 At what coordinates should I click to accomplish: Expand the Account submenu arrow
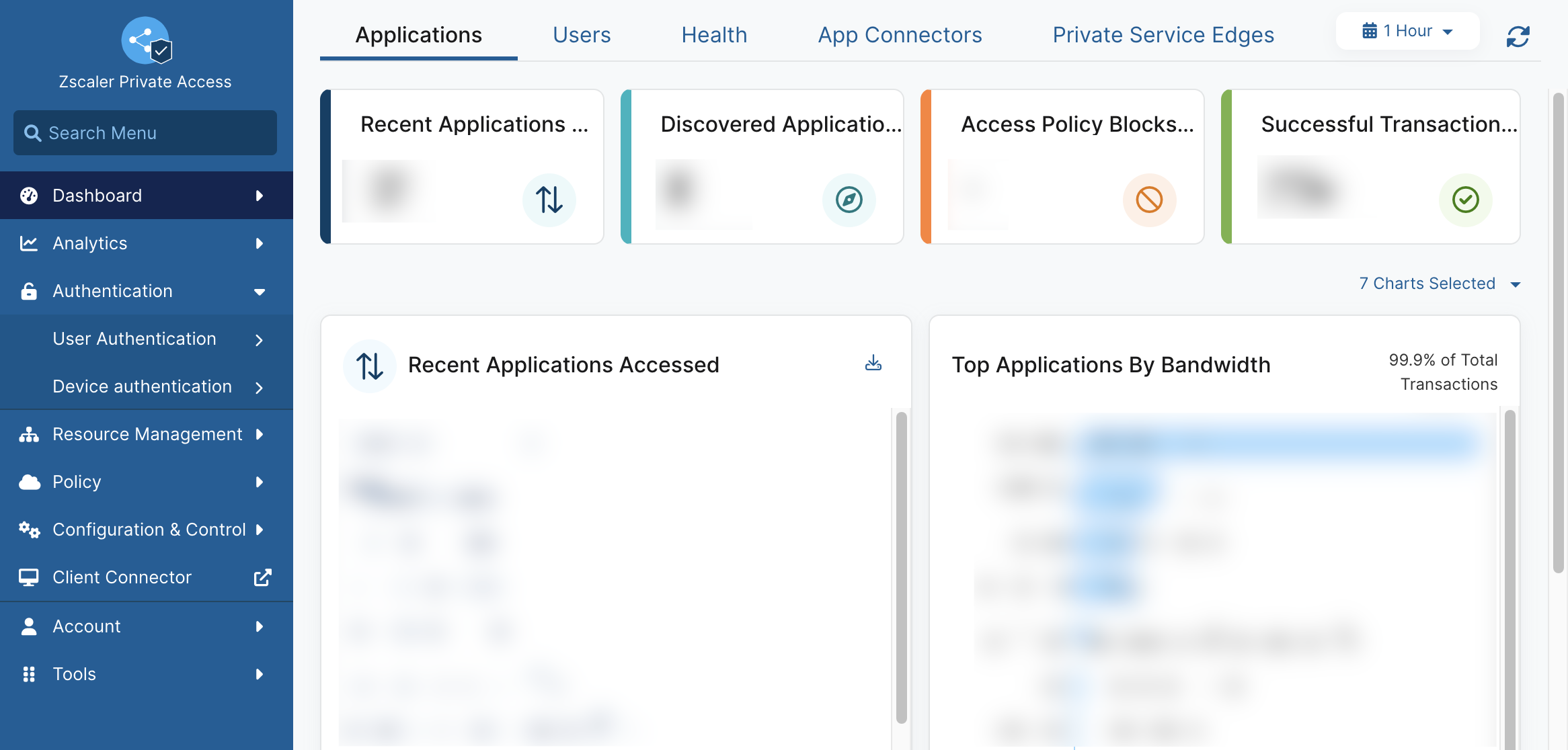coord(260,626)
